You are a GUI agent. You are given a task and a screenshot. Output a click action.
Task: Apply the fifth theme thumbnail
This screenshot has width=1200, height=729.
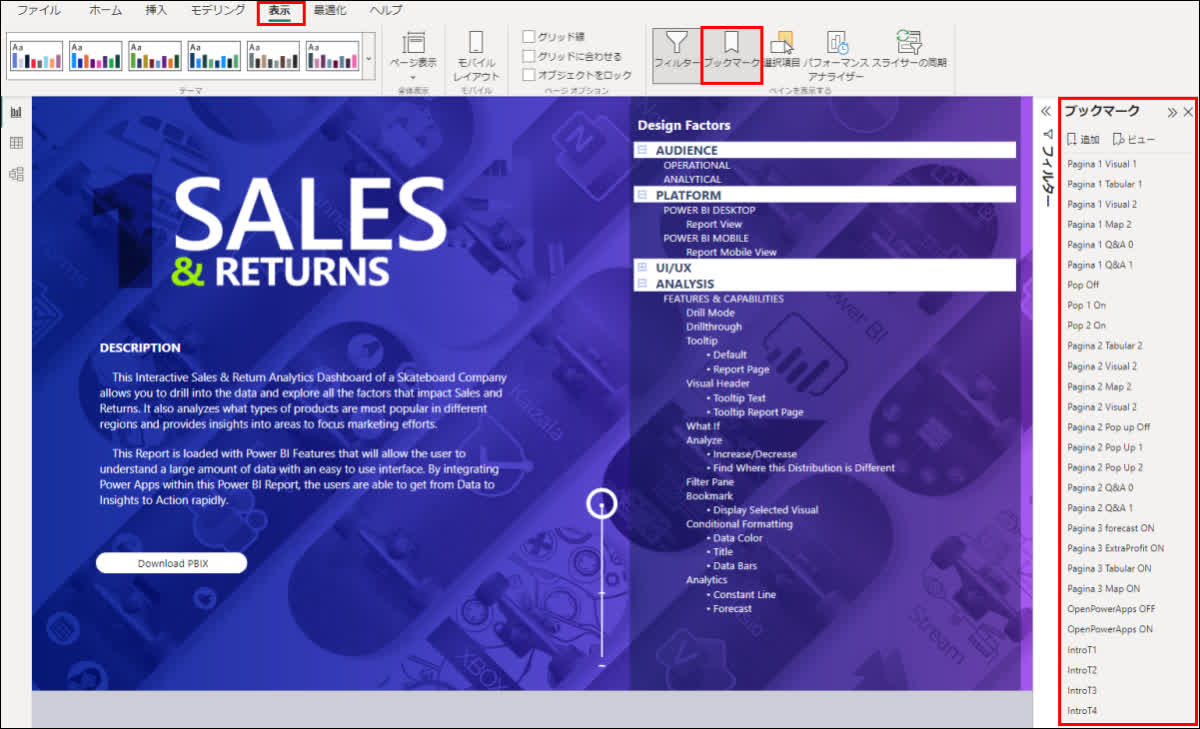tap(274, 56)
